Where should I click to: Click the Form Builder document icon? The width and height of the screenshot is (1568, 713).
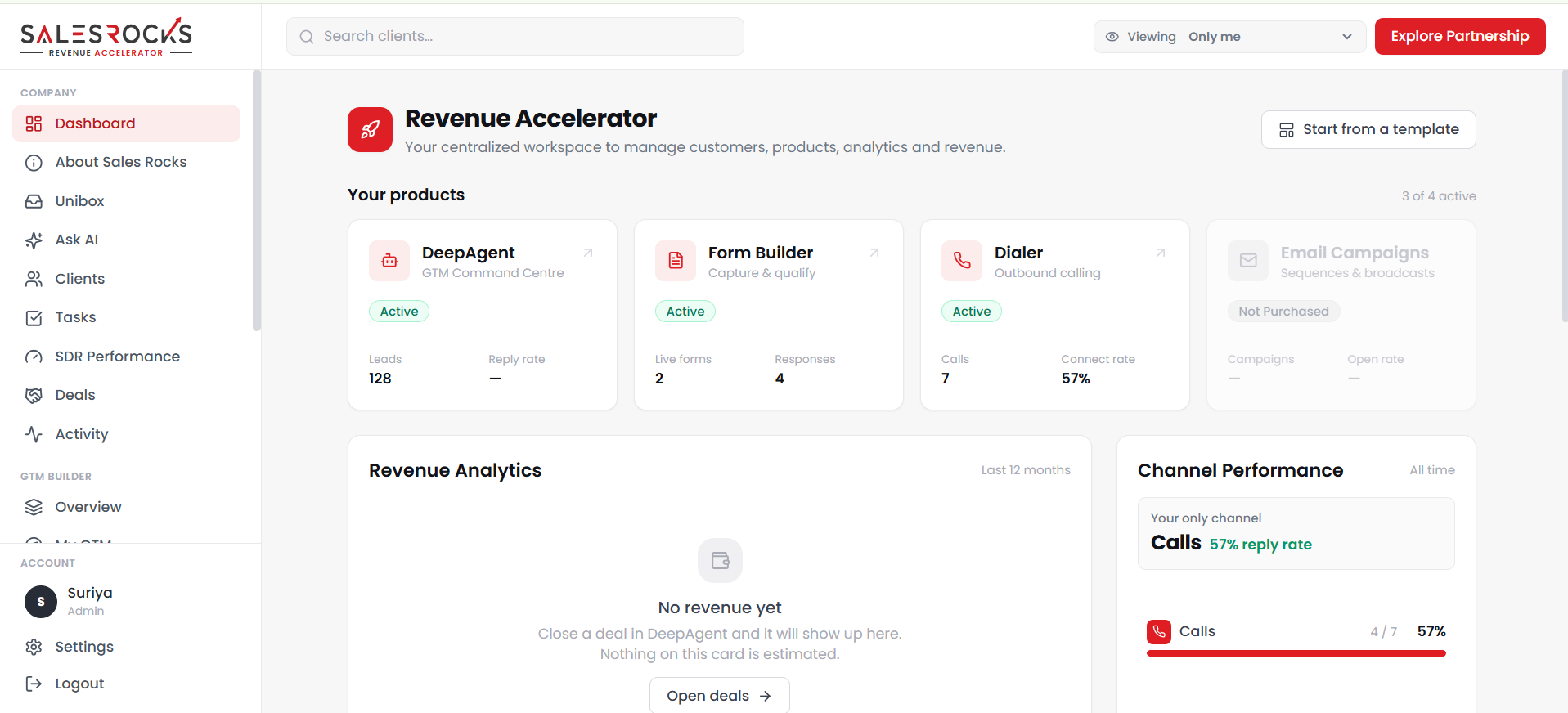(x=676, y=261)
